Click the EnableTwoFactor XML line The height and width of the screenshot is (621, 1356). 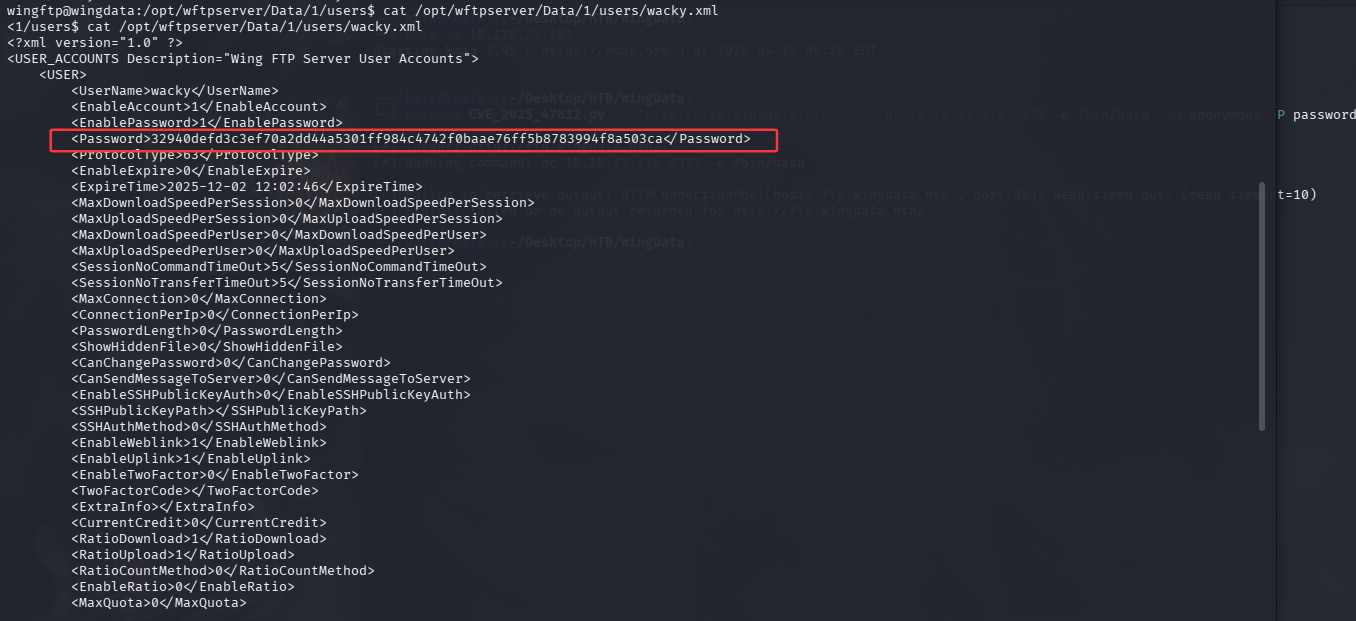(x=215, y=475)
